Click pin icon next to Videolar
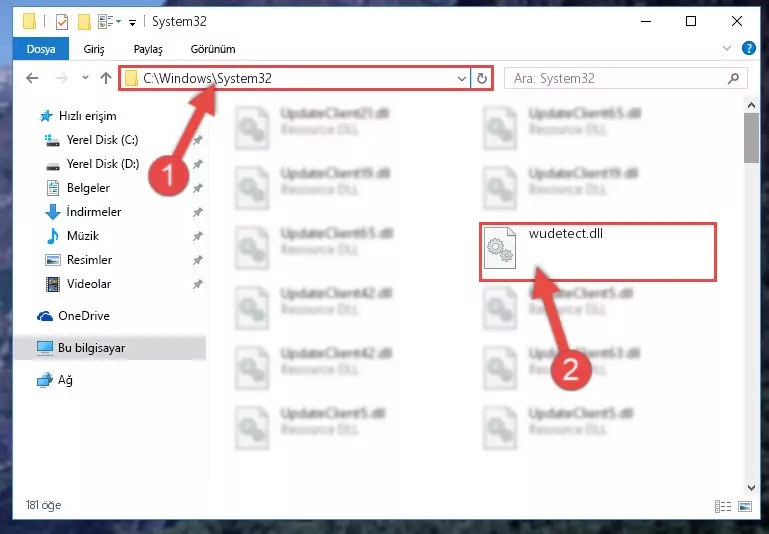 (198, 284)
